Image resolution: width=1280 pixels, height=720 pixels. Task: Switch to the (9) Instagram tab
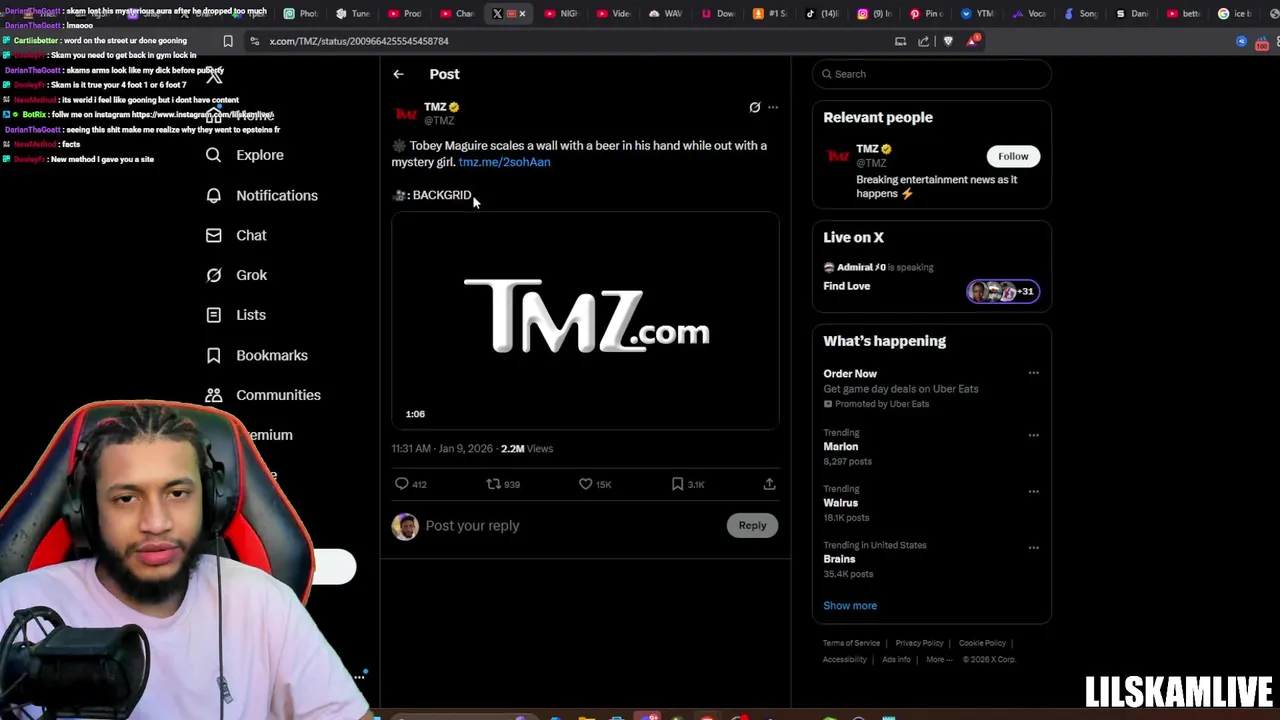[x=874, y=14]
